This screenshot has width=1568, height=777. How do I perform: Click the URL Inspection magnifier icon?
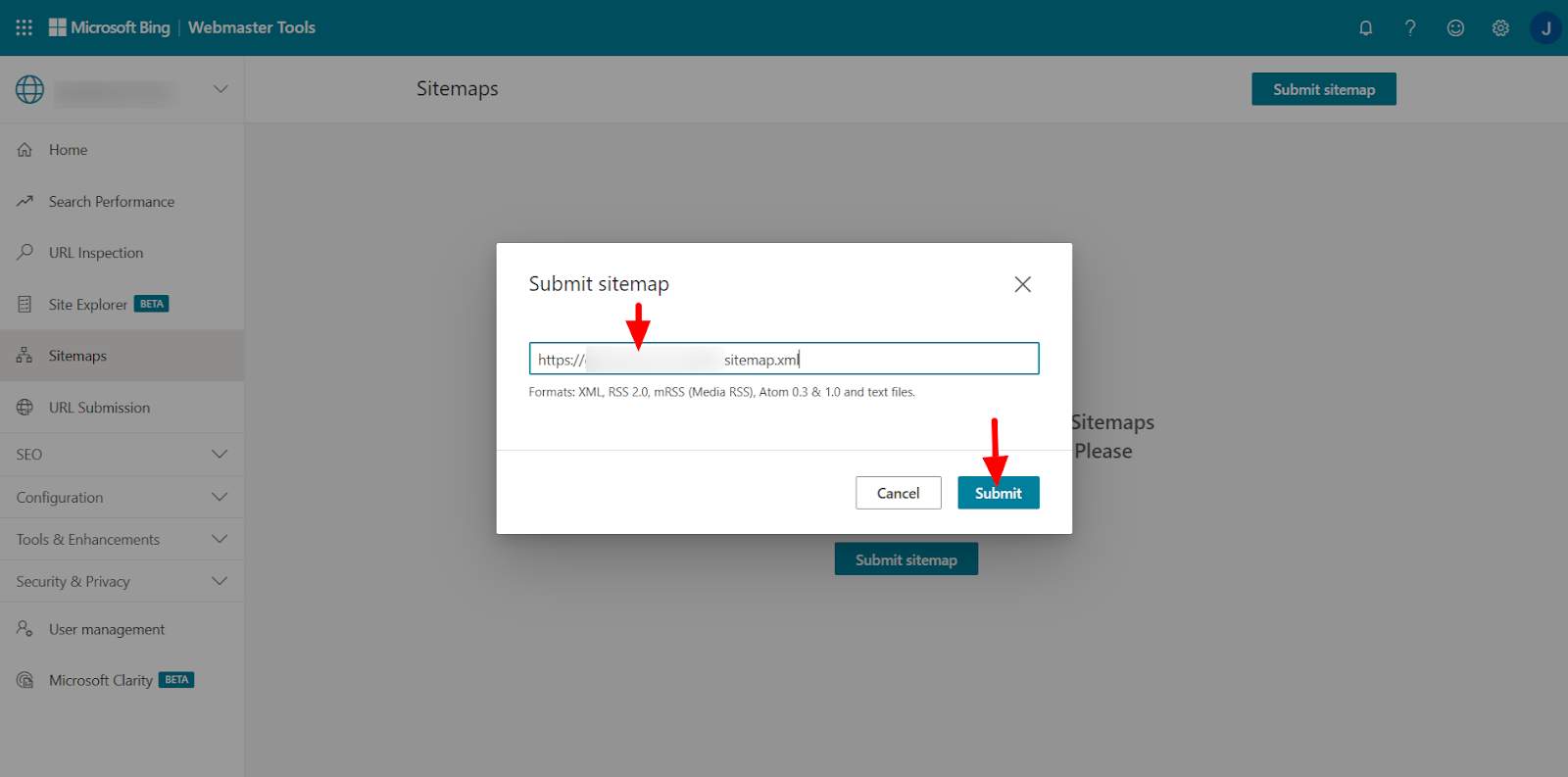coord(24,252)
